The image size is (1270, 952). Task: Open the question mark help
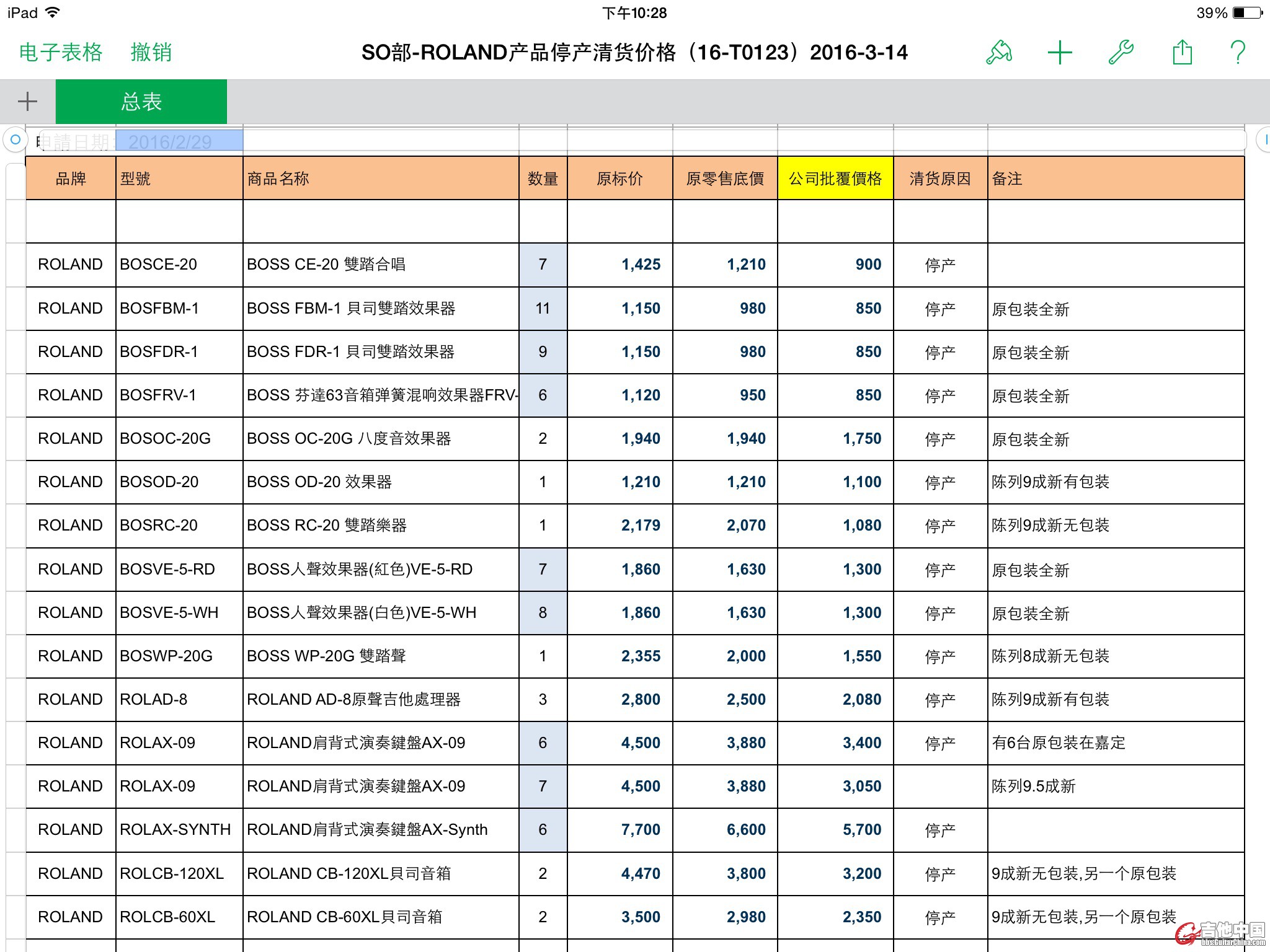tap(1237, 52)
